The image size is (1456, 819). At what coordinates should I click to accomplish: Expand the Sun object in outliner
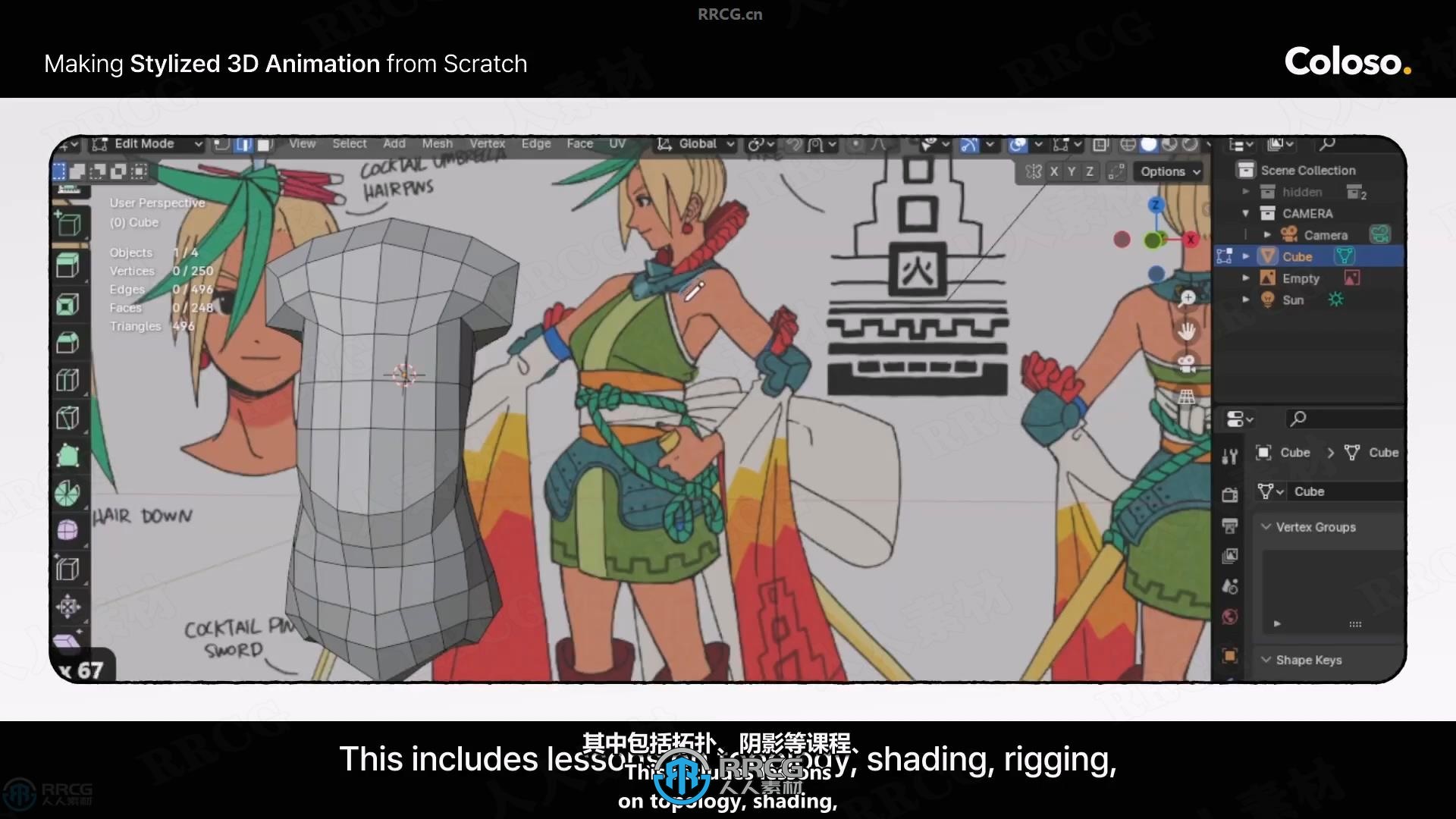click(1246, 300)
